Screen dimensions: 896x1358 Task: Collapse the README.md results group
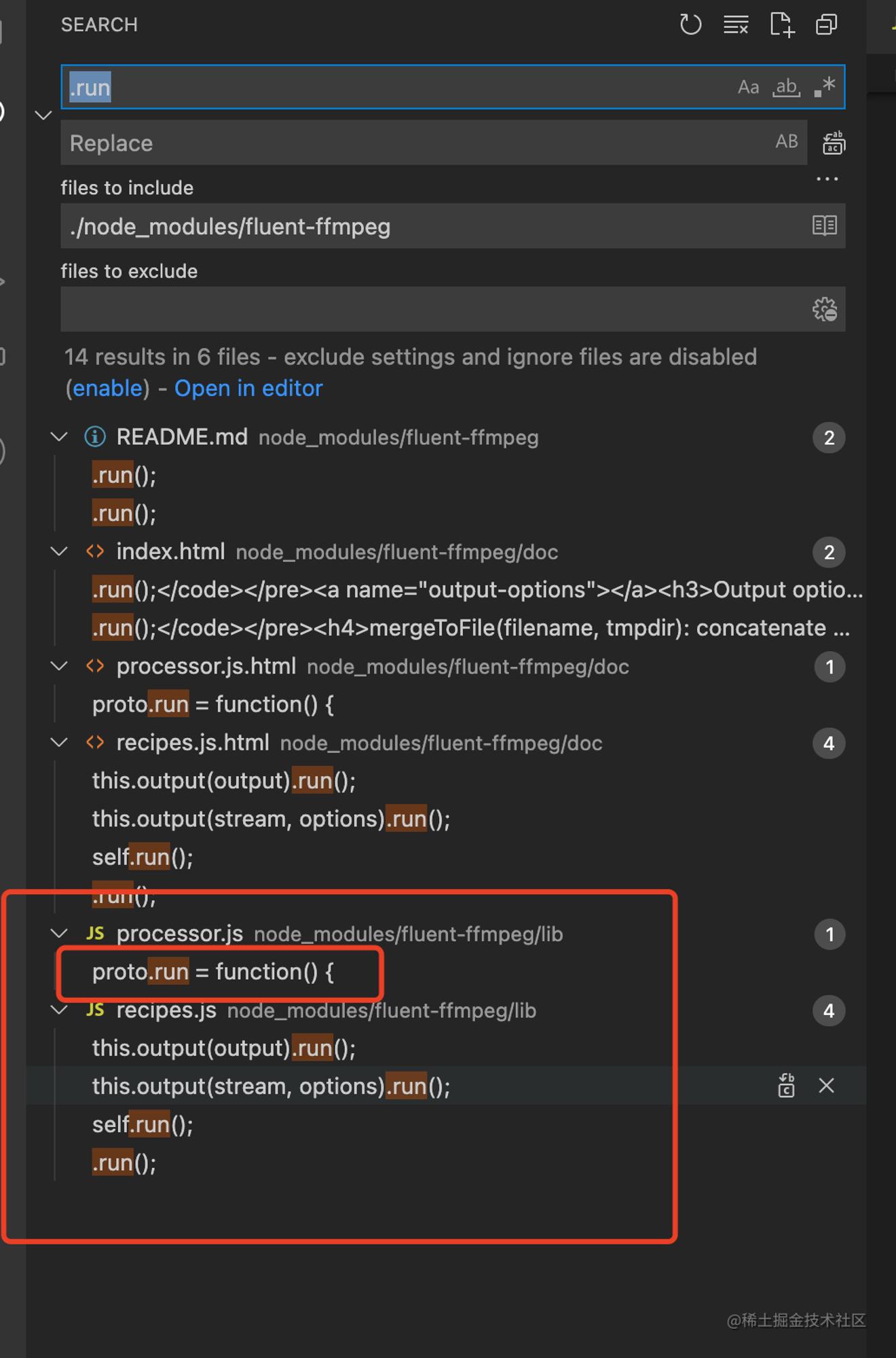[x=60, y=437]
